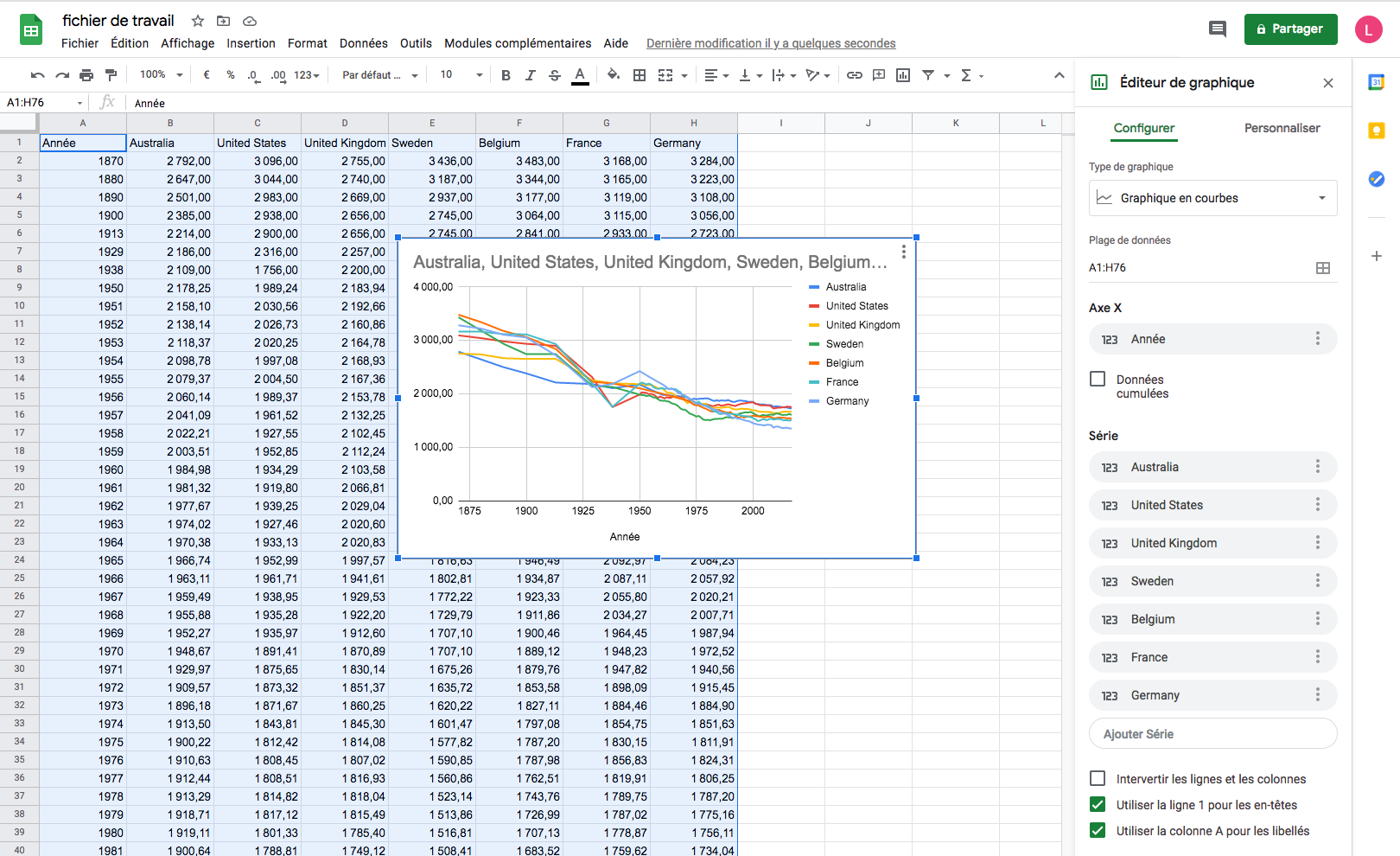Open the comments history icon

pyautogui.click(x=1217, y=29)
